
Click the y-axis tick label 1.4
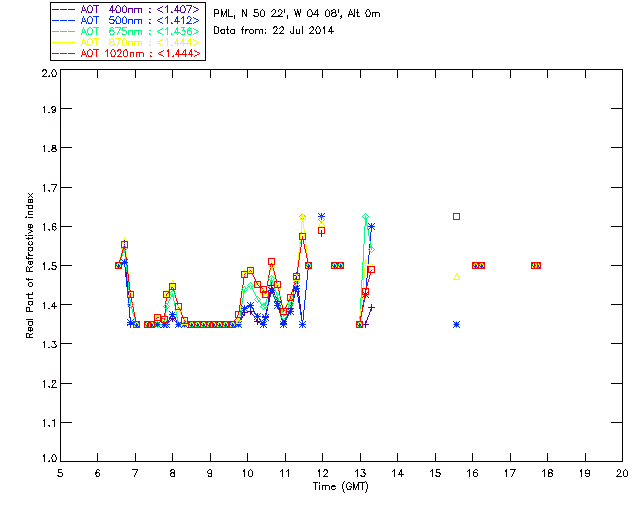coord(49,305)
